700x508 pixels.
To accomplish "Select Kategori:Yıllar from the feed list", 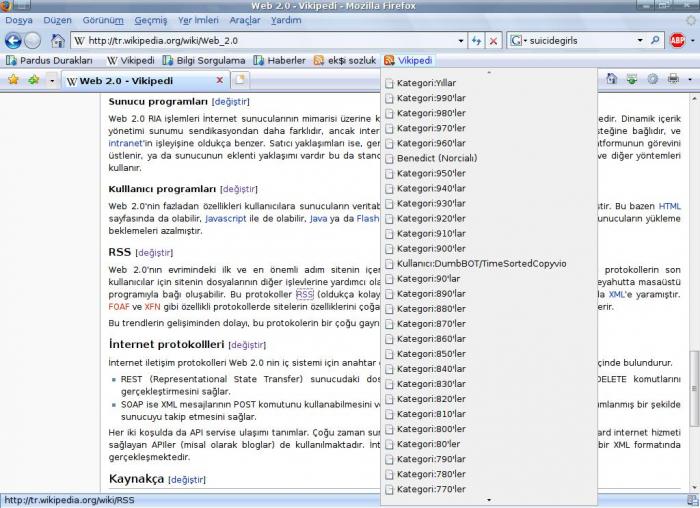I will [425, 83].
